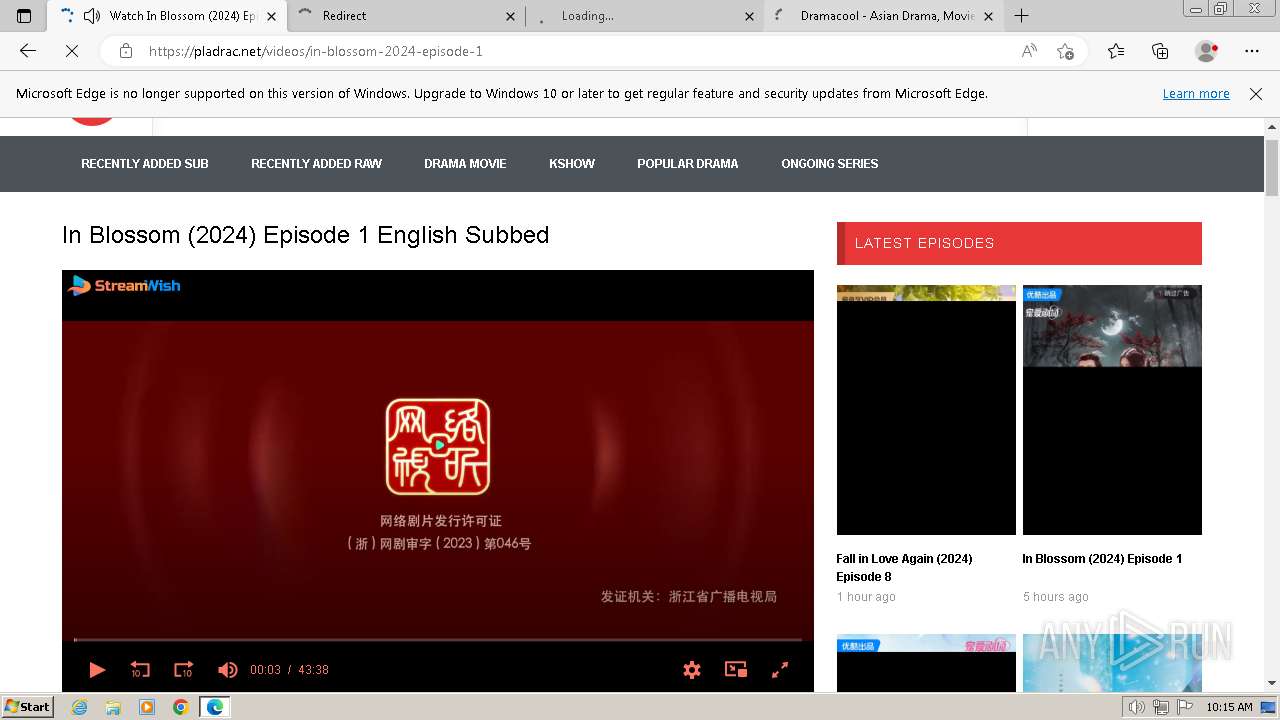The image size is (1280, 720).
Task: Close the Dramacool tab
Action: tap(989, 16)
